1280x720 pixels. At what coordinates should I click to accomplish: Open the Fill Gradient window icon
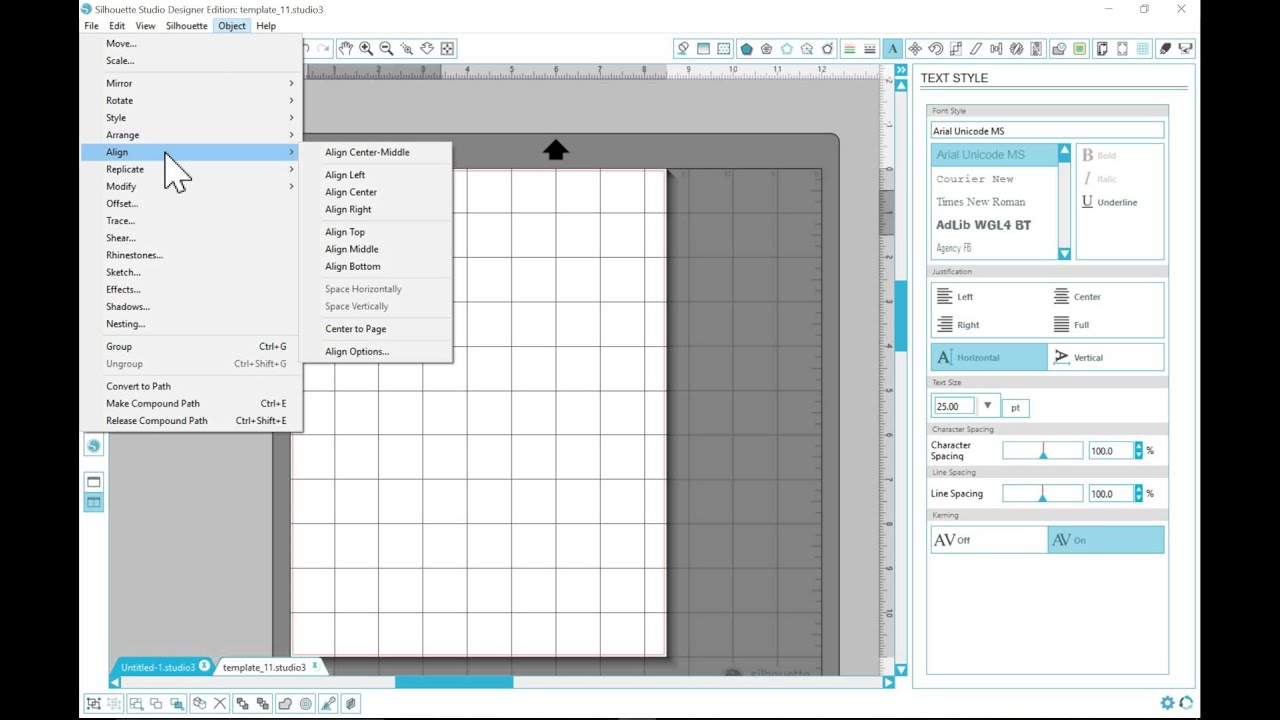(x=703, y=48)
